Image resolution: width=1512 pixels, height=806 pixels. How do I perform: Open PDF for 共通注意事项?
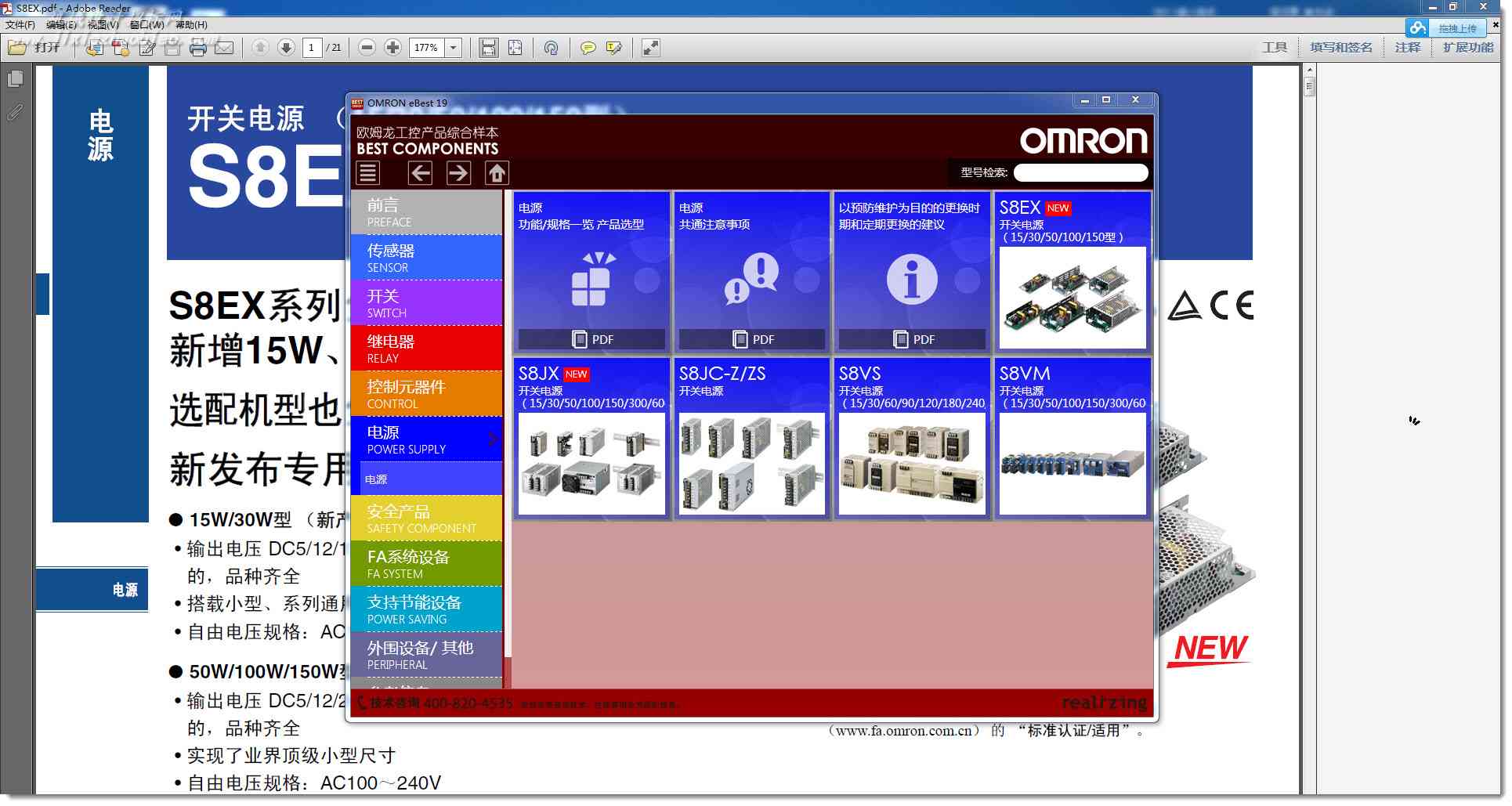(752, 339)
